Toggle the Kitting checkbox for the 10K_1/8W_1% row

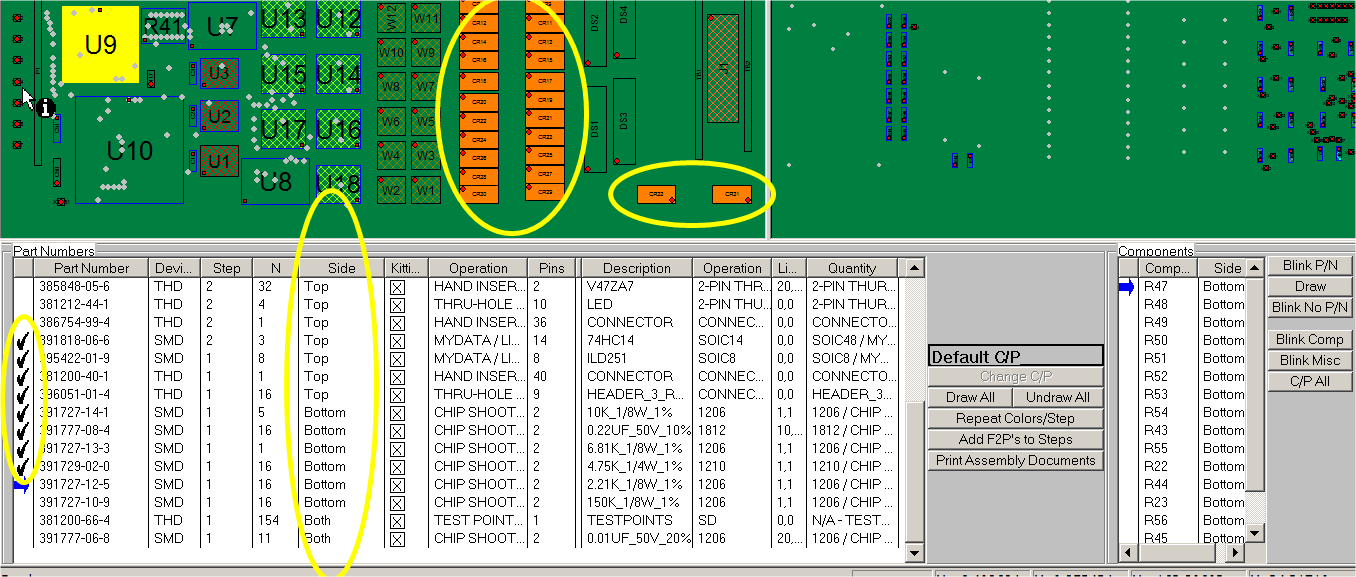(397, 413)
